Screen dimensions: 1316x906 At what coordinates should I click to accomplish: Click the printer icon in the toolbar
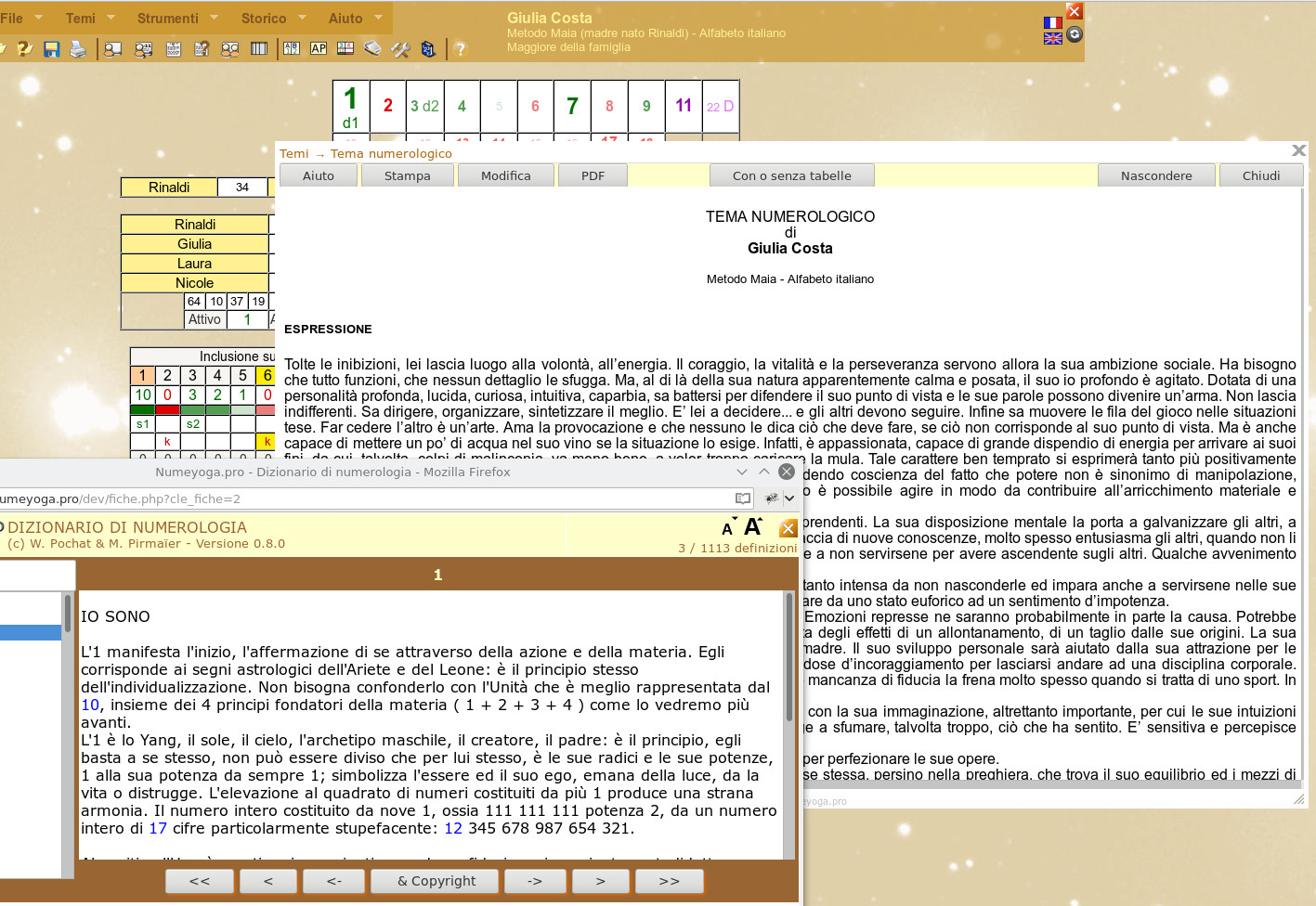78,49
